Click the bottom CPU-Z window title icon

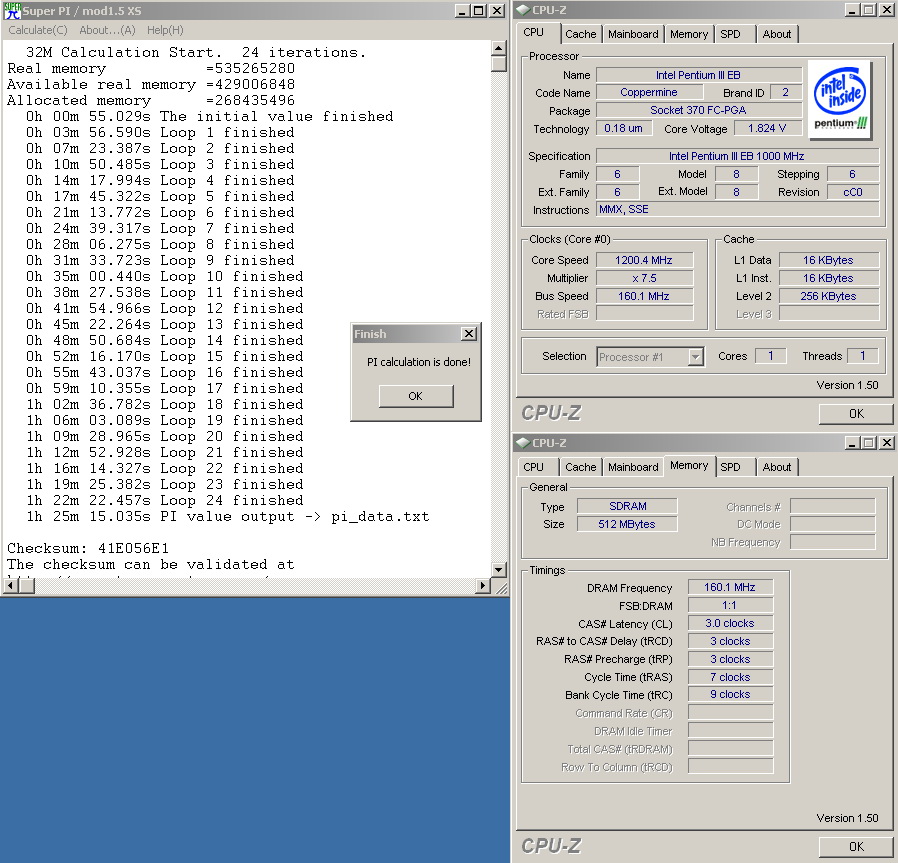523,443
